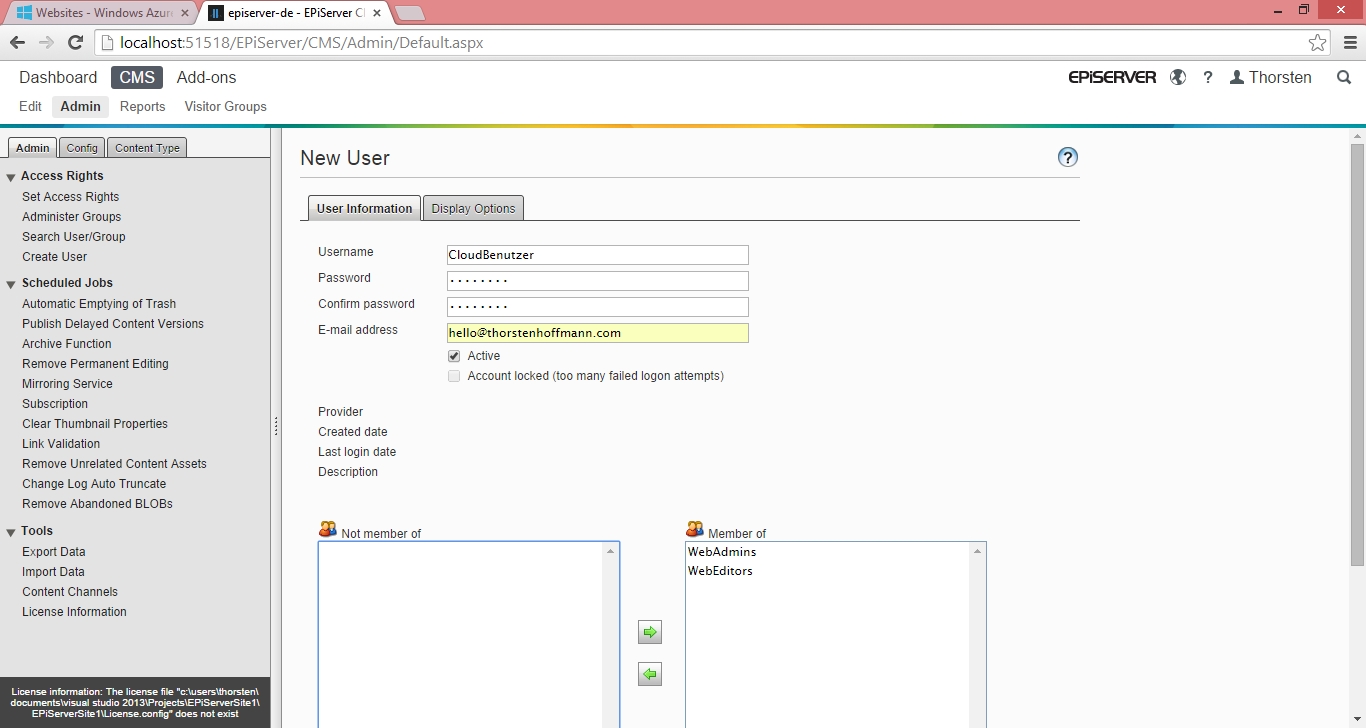The image size is (1366, 728).
Task: Click the globe icon in header
Action: pyautogui.click(x=1178, y=78)
